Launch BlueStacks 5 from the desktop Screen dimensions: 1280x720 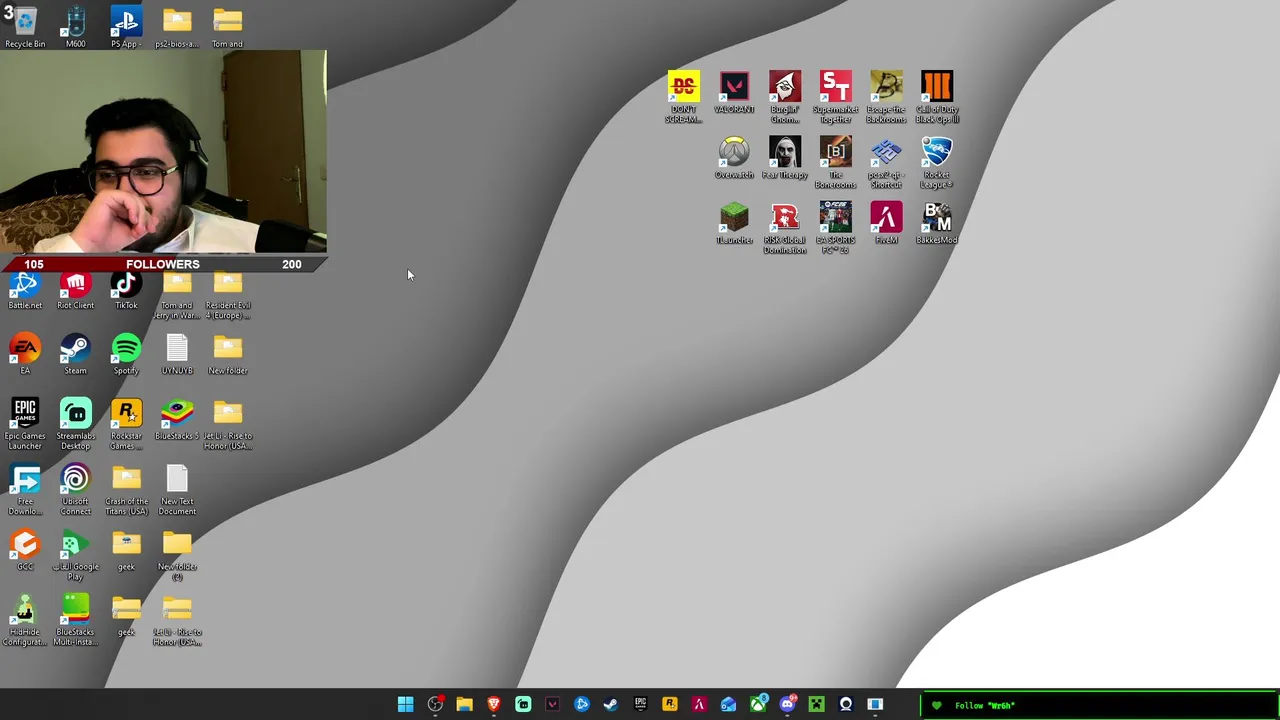coord(177,419)
